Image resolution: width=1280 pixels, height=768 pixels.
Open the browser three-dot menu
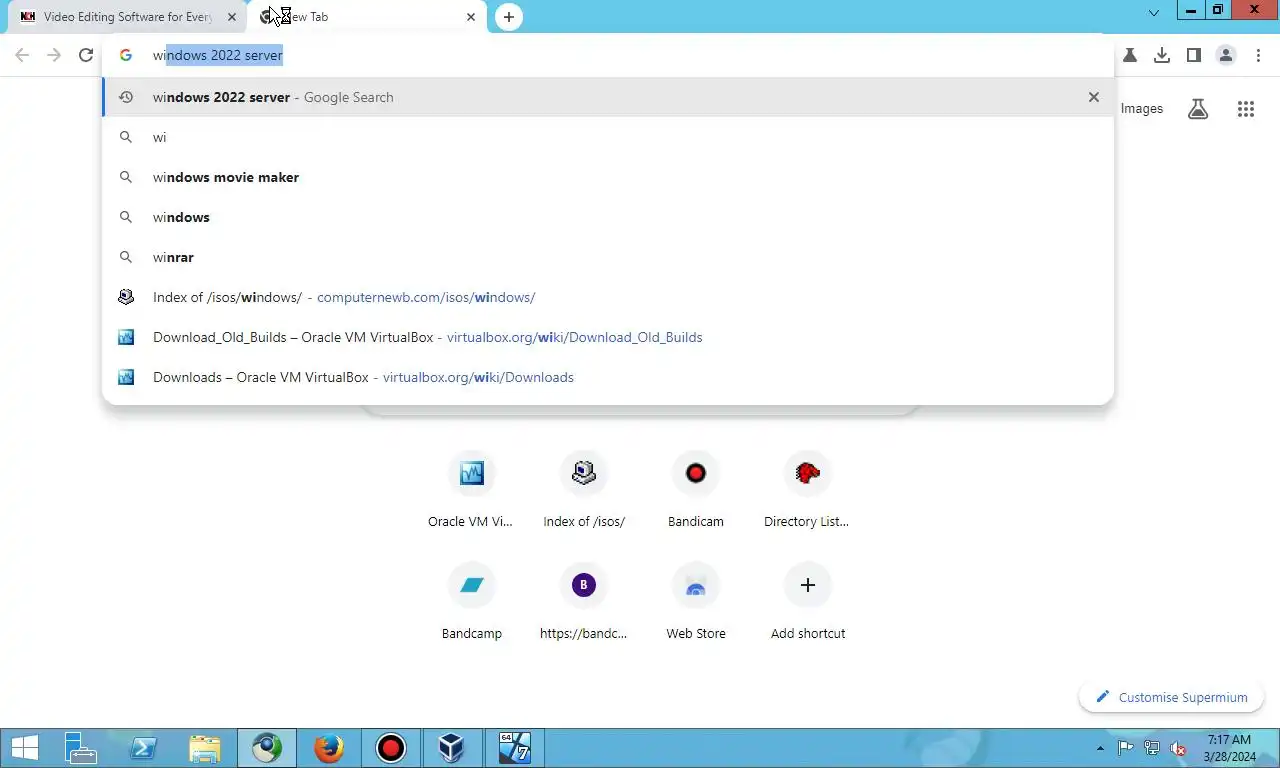(1258, 56)
